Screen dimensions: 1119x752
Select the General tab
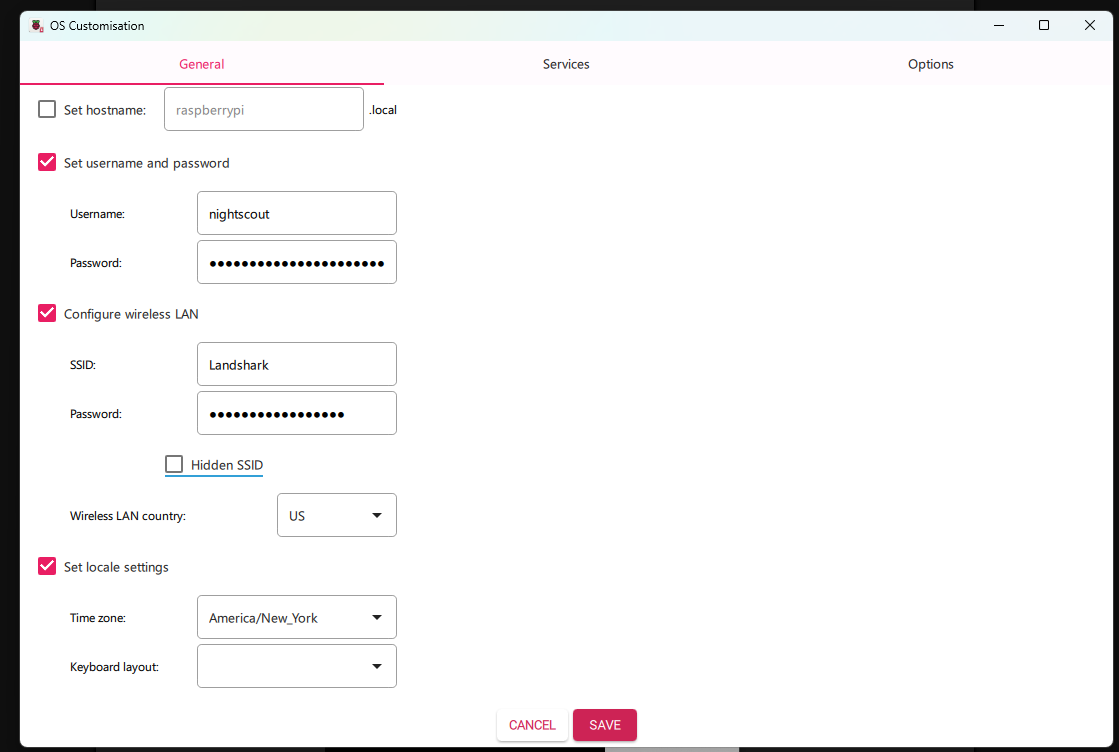point(201,64)
